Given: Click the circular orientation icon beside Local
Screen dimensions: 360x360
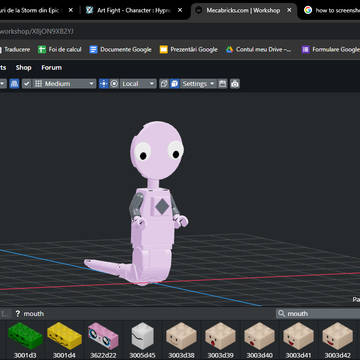Looking at the screenshot, I should 114,84.
